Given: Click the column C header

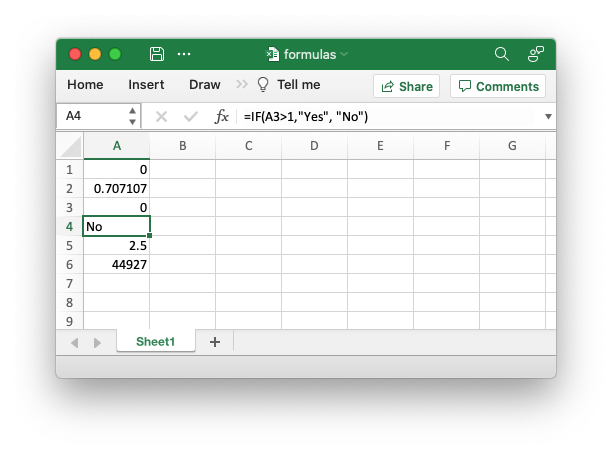Looking at the screenshot, I should pyautogui.click(x=248, y=146).
